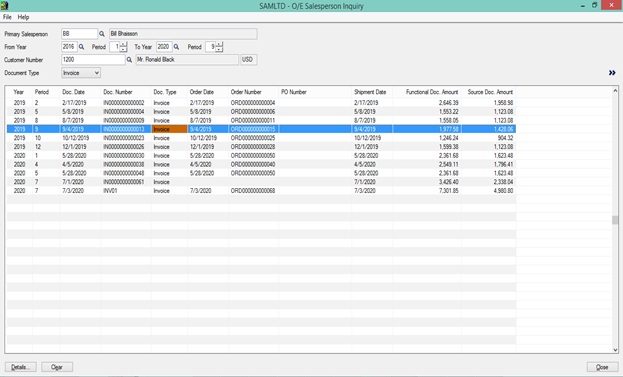Click the Mr. Ronald Black name field
The height and width of the screenshot is (377, 623).
point(187,60)
